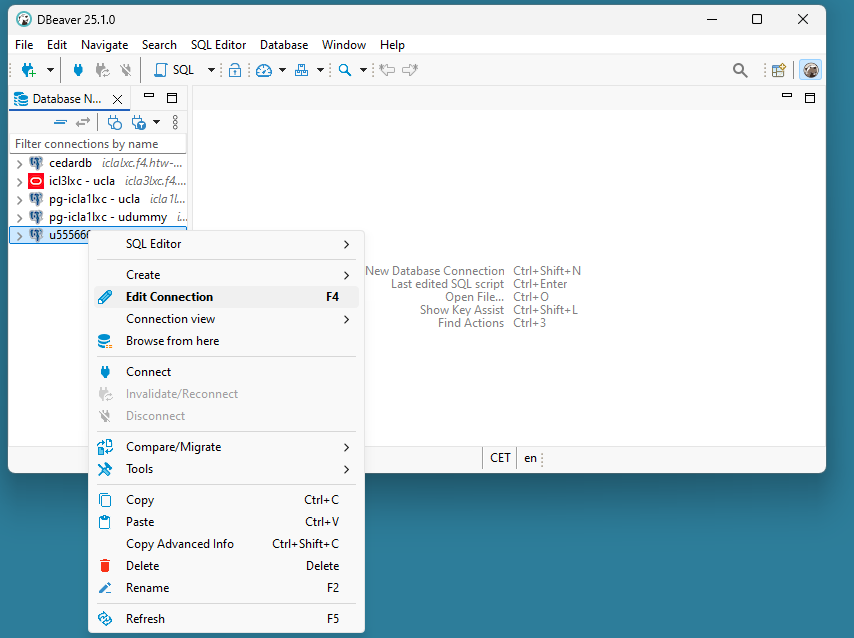Open the Help menu
The width and height of the screenshot is (854, 638).
click(392, 45)
